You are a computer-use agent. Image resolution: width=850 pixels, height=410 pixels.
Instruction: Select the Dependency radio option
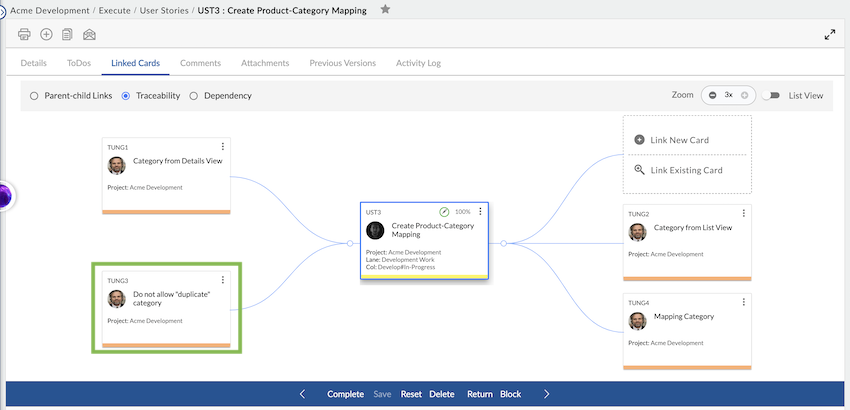(x=193, y=96)
